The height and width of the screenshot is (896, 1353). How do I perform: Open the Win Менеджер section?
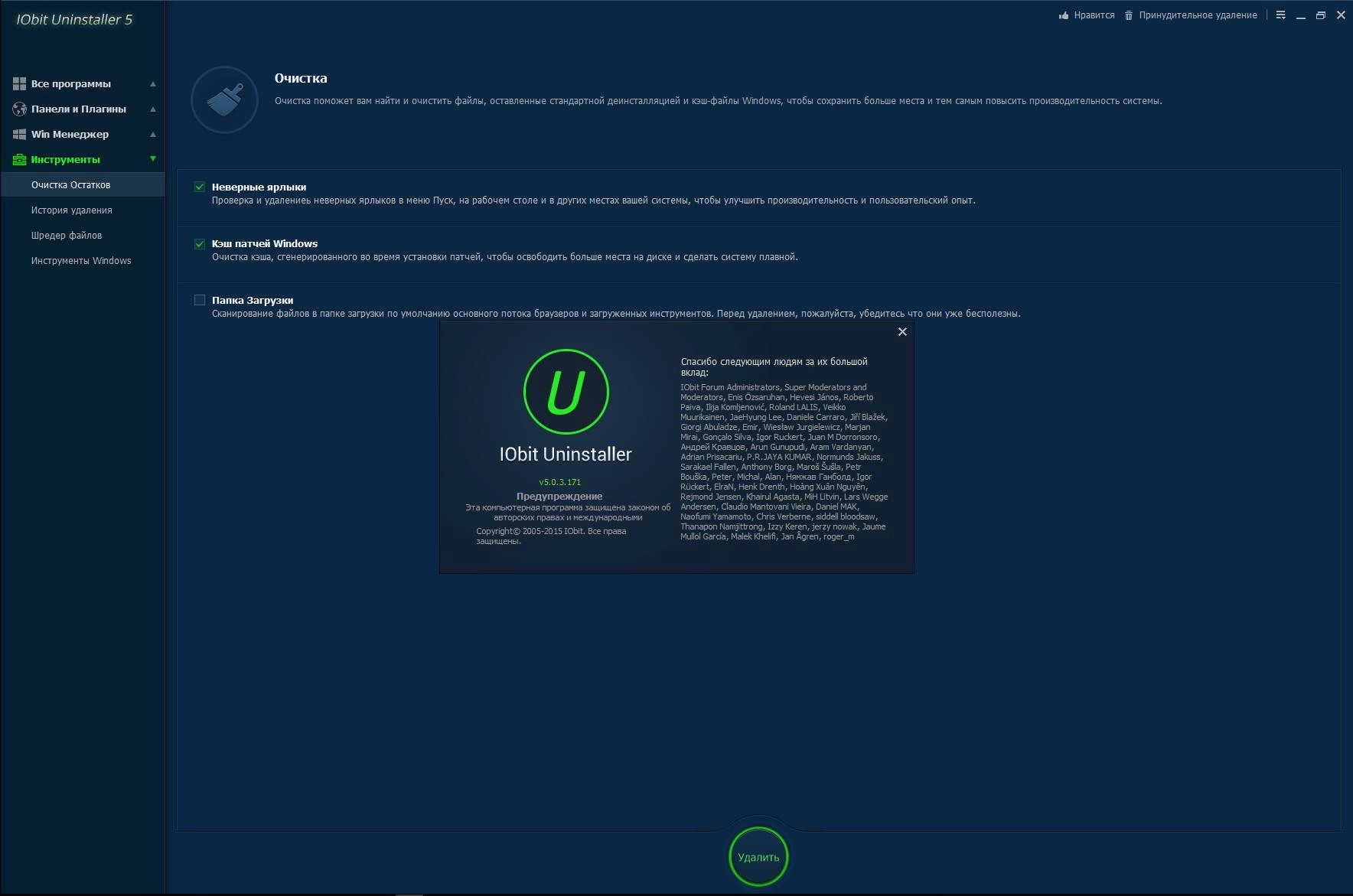(70, 134)
